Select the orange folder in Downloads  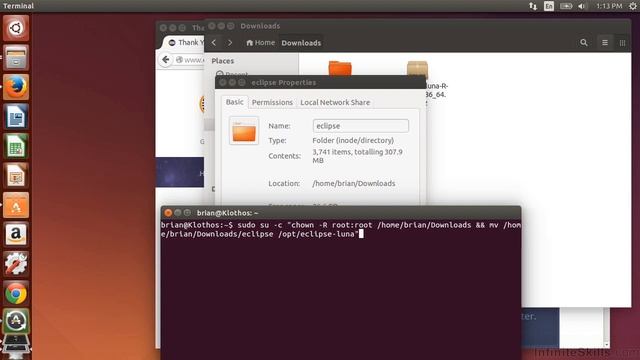340,68
